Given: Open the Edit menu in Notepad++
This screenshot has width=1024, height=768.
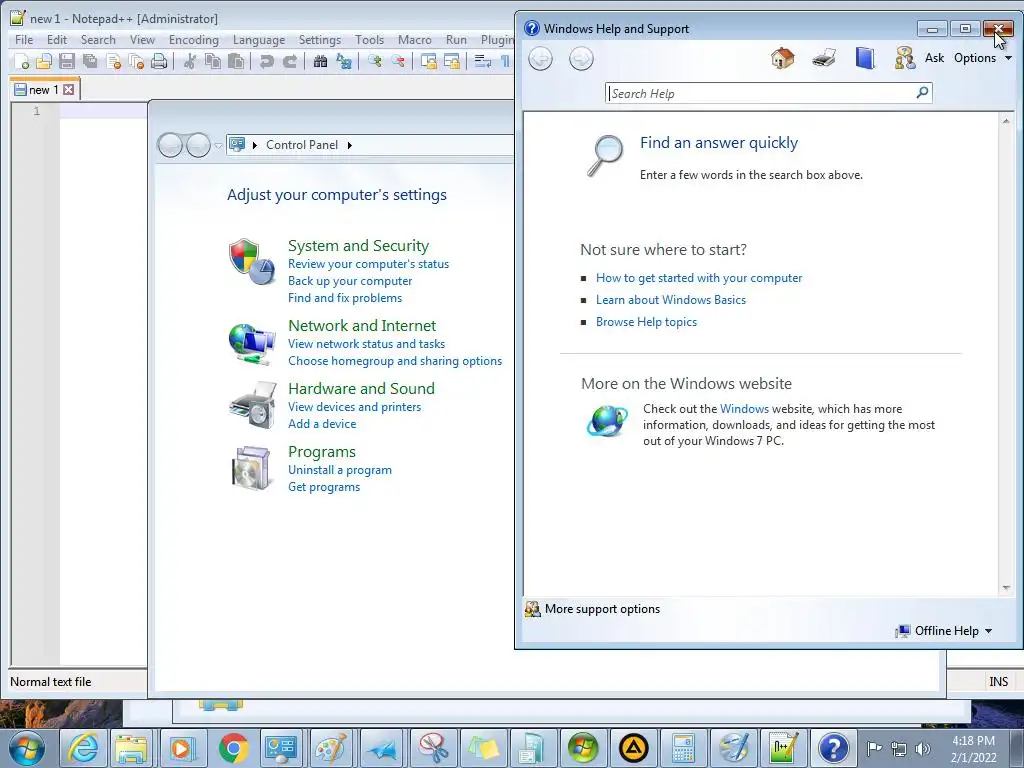Looking at the screenshot, I should click(57, 40).
